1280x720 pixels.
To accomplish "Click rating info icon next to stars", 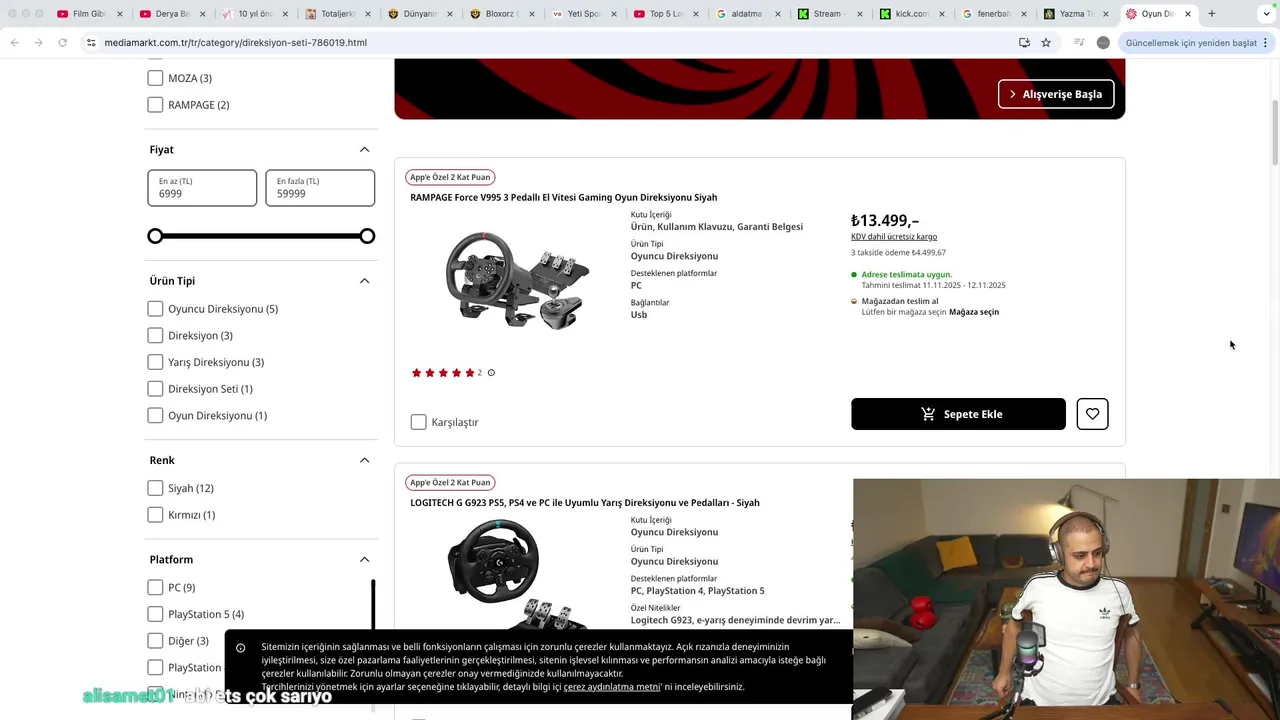I will (x=491, y=373).
